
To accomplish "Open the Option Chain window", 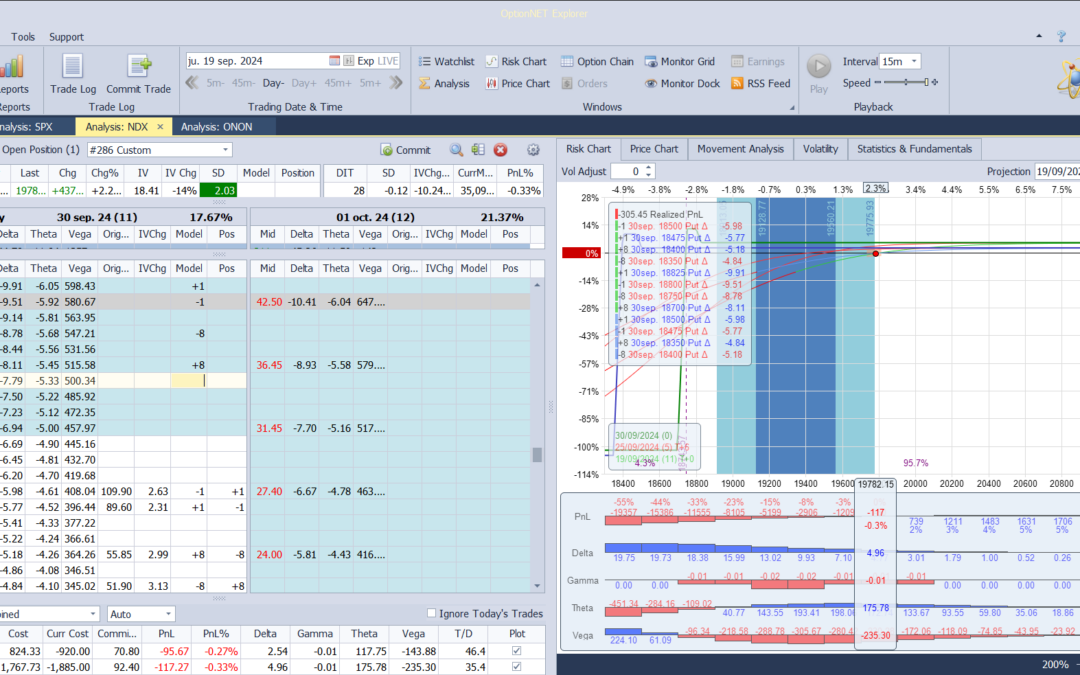I will 597,61.
